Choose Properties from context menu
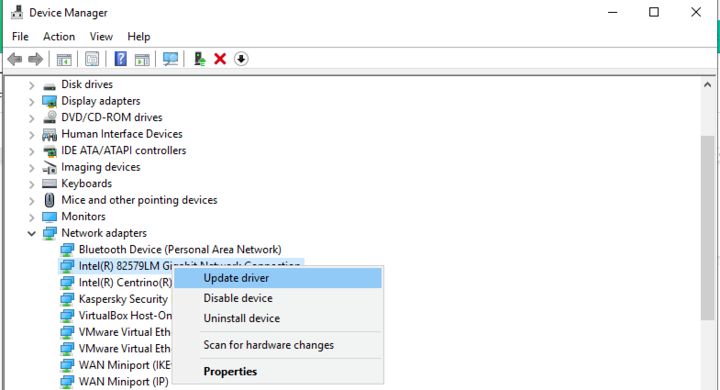 [278, 371]
